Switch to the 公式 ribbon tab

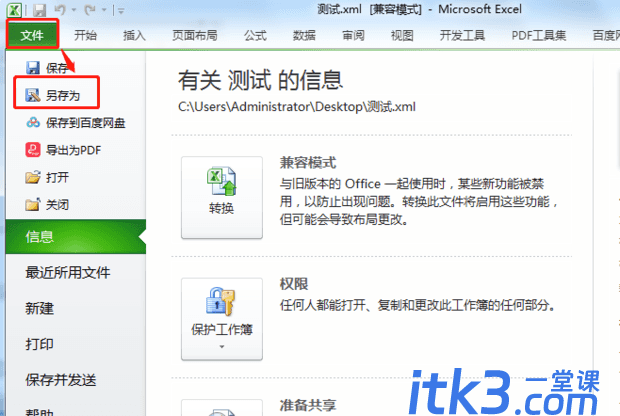tap(255, 36)
